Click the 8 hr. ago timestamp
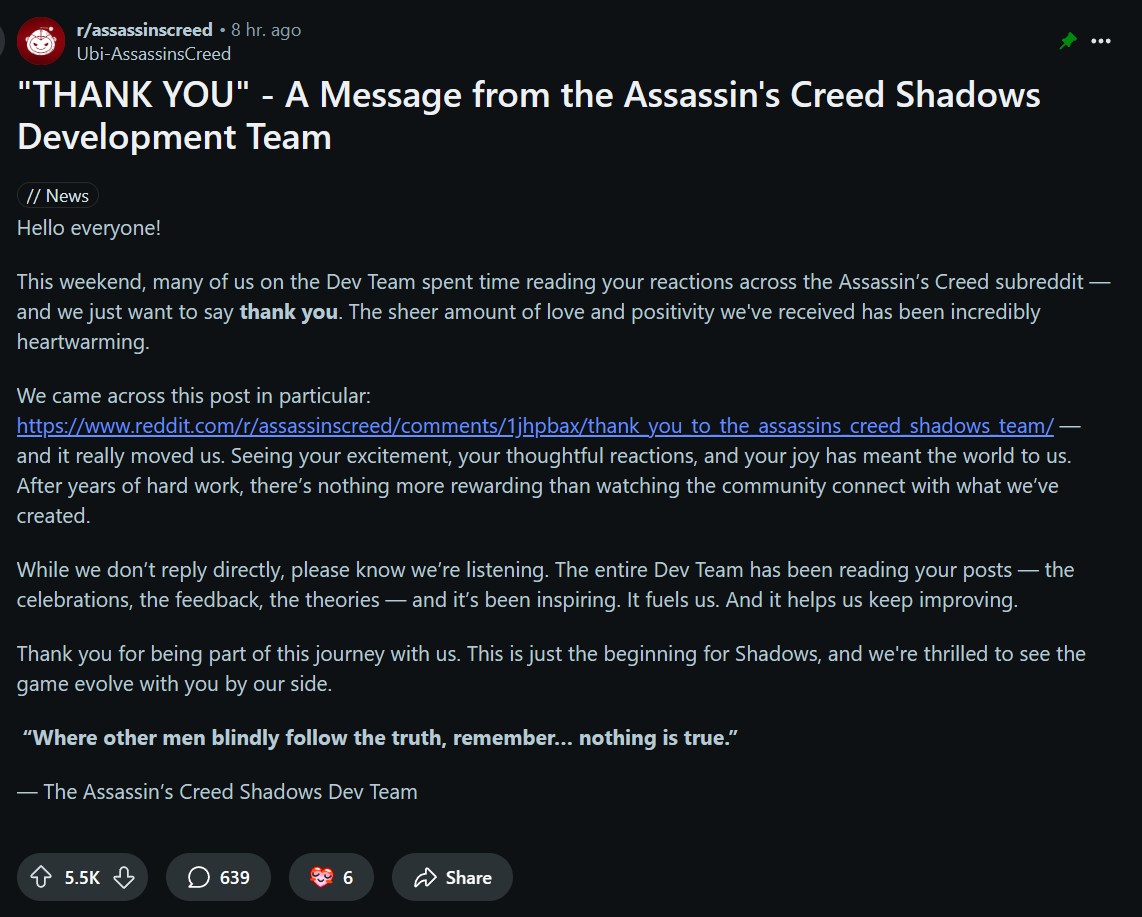 click(266, 30)
